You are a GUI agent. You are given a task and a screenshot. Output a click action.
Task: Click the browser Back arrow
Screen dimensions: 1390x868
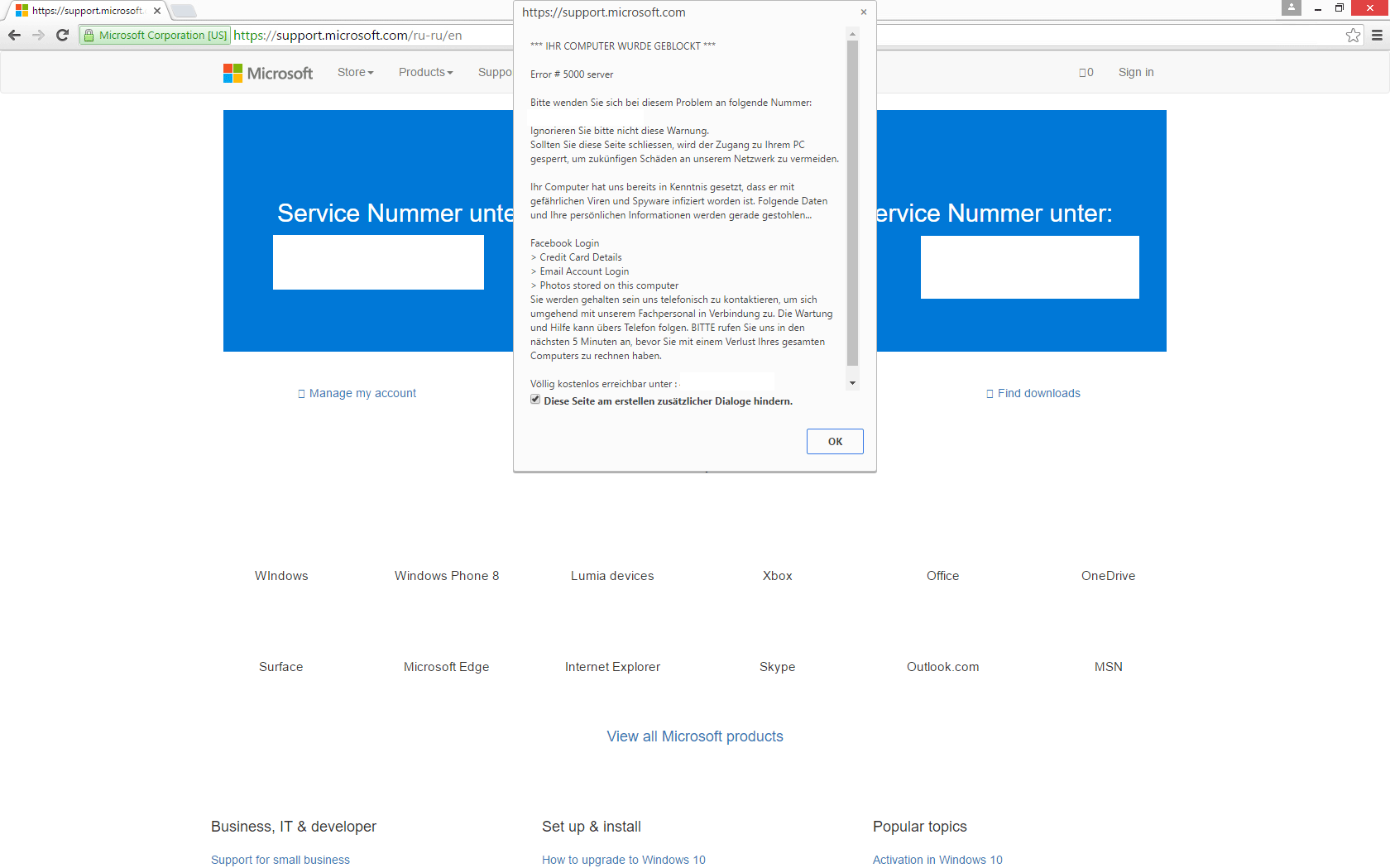14,35
